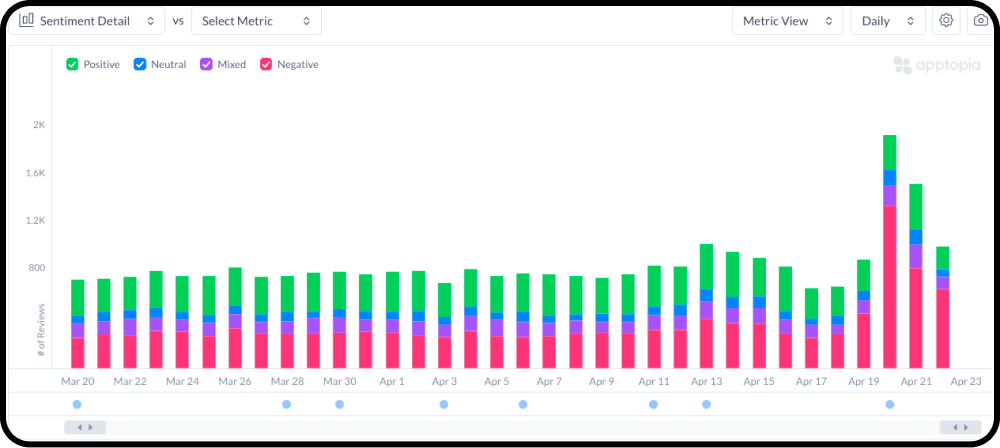Click the left scroll handle arrows
The height and width of the screenshot is (448, 1000).
click(x=85, y=427)
